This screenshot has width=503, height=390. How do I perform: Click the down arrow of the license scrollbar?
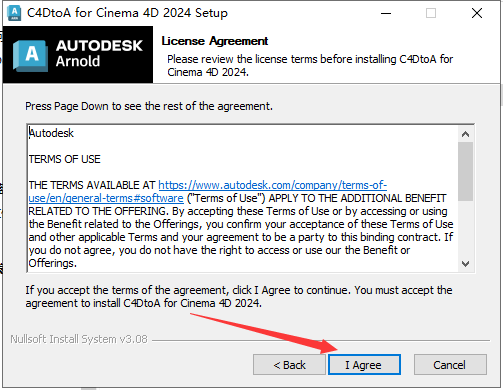click(x=466, y=264)
